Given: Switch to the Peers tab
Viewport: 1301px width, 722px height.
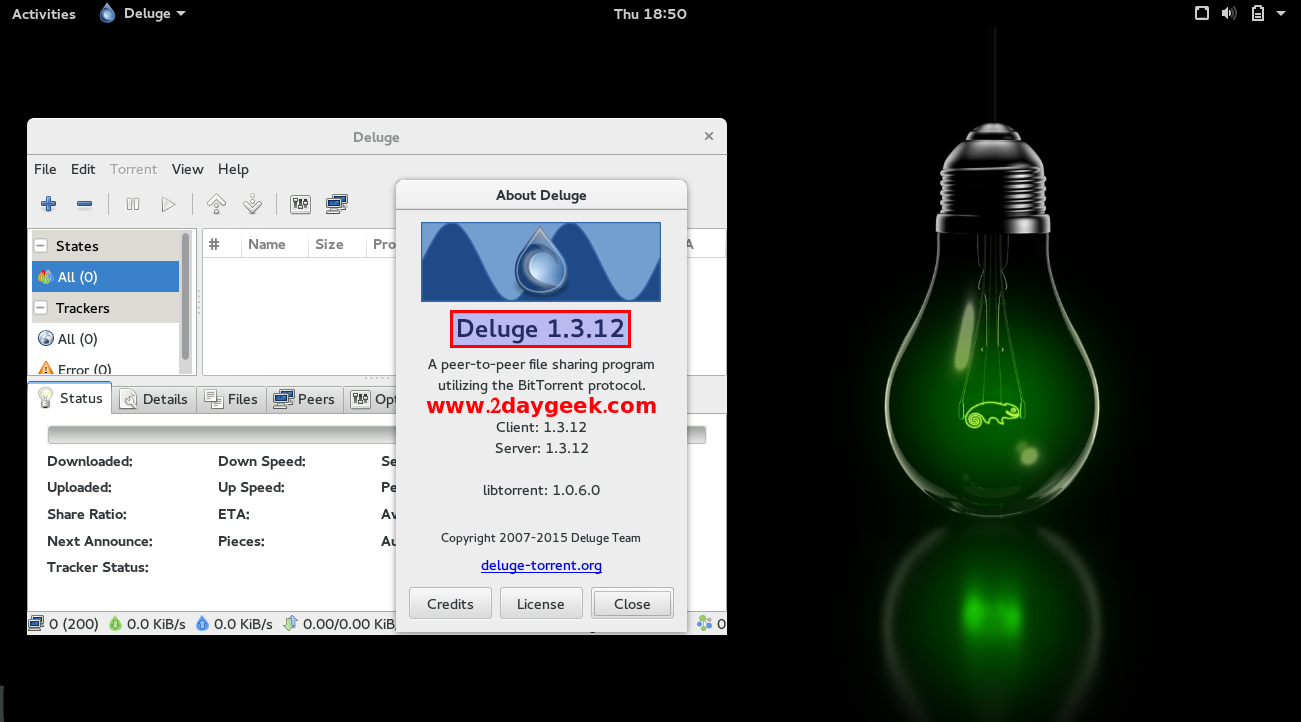Looking at the screenshot, I should (x=304, y=399).
